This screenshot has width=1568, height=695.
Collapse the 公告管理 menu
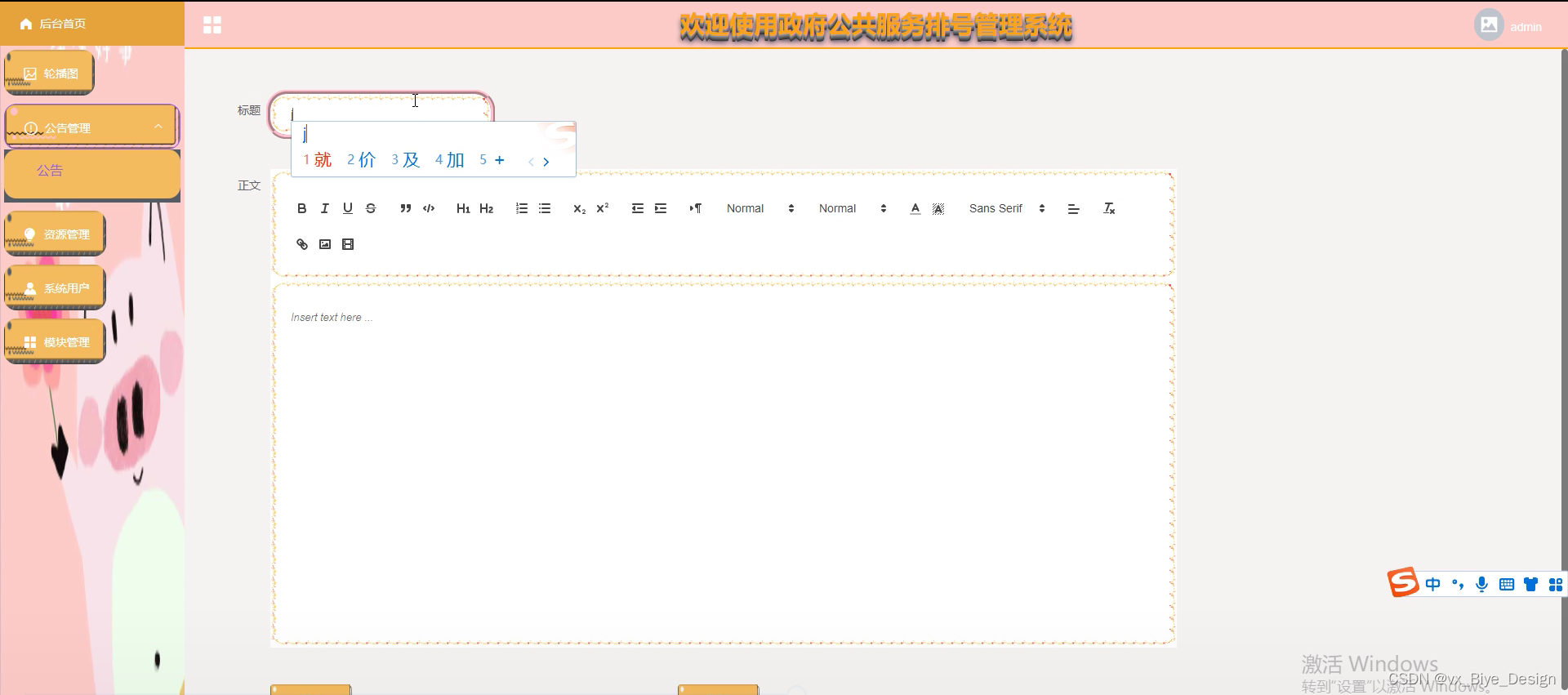pyautogui.click(x=91, y=127)
